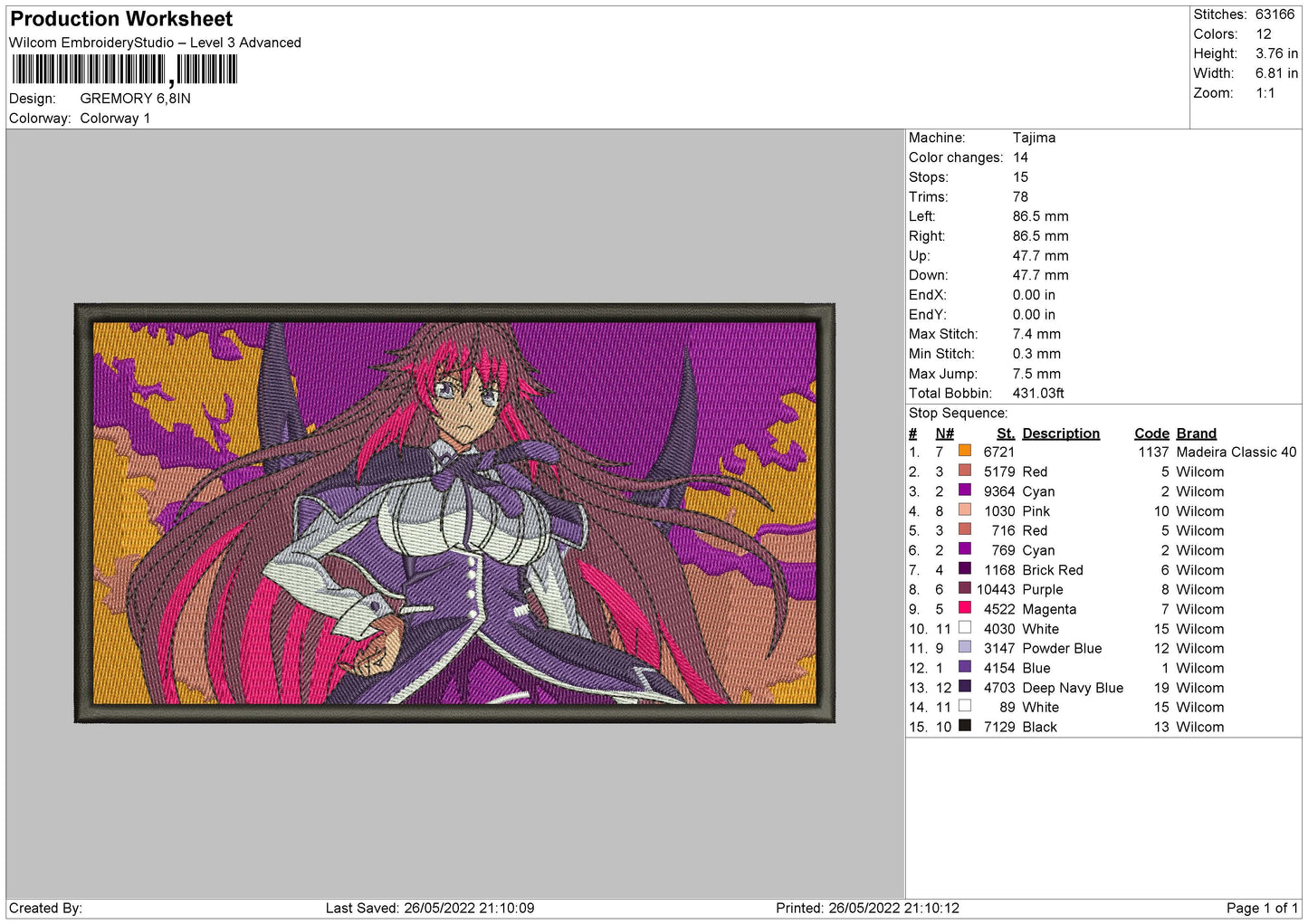This screenshot has height=924, width=1308.
Task: Click the 'Code' column header
Action: click(x=1151, y=433)
